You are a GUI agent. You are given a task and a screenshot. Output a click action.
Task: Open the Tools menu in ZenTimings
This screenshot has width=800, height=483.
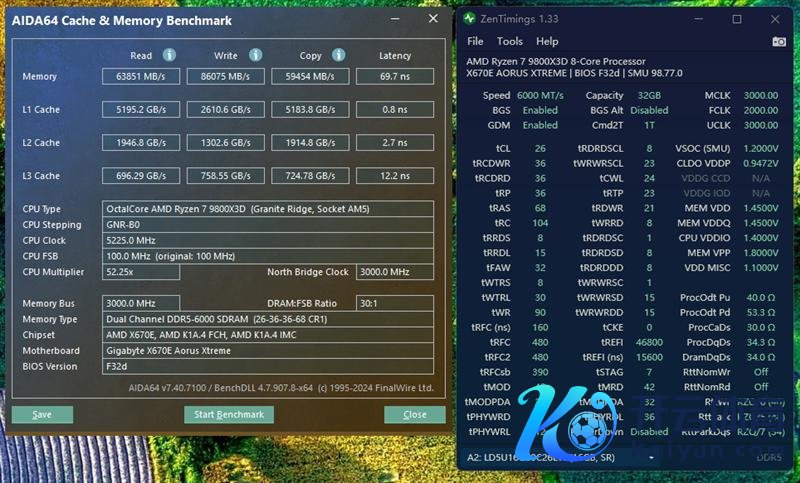coord(510,41)
